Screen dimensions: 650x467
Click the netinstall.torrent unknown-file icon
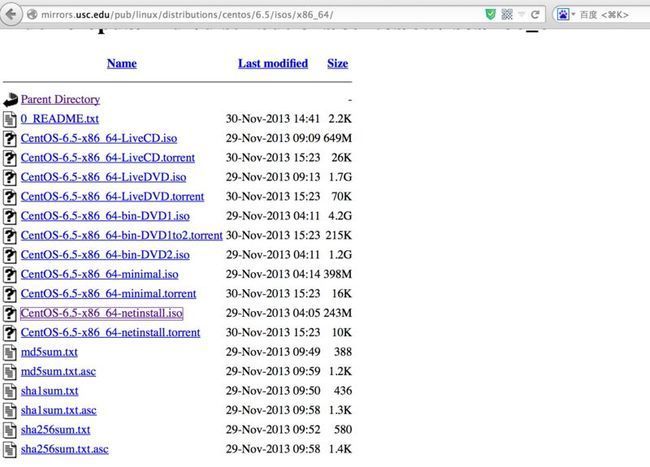click(x=10, y=334)
